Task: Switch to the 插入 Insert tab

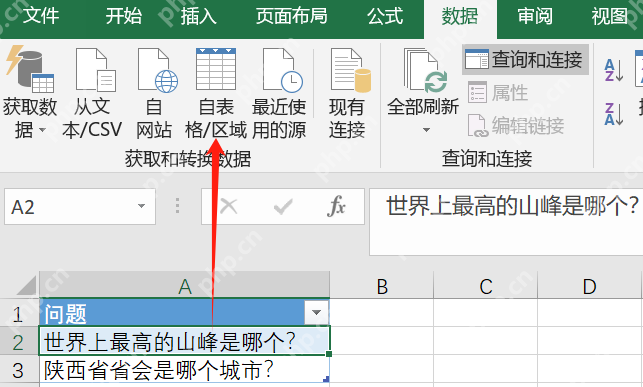Action: pyautogui.click(x=198, y=16)
